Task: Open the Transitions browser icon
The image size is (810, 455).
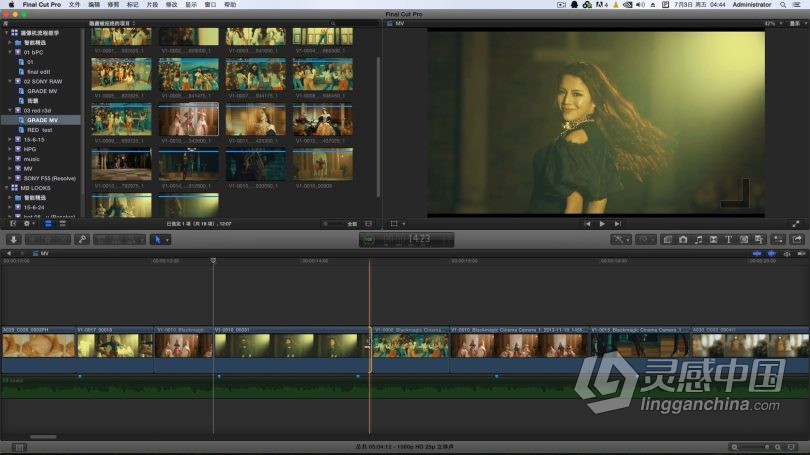Action: pyautogui.click(x=713, y=240)
